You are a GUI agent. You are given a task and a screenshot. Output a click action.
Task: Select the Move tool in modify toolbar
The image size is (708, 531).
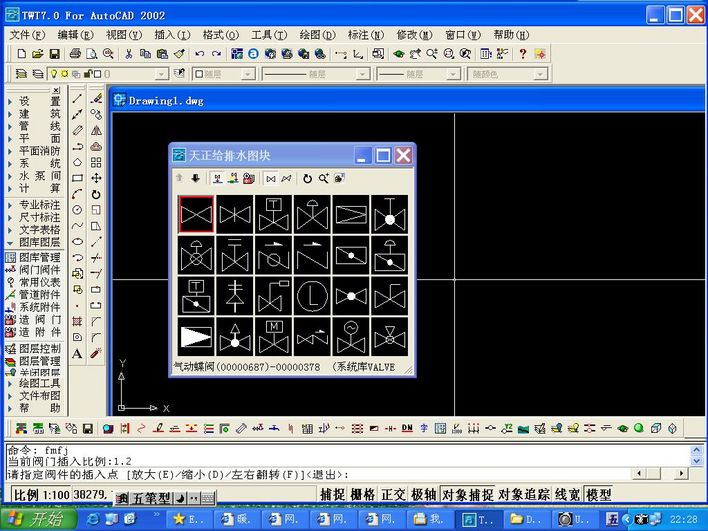click(x=96, y=178)
